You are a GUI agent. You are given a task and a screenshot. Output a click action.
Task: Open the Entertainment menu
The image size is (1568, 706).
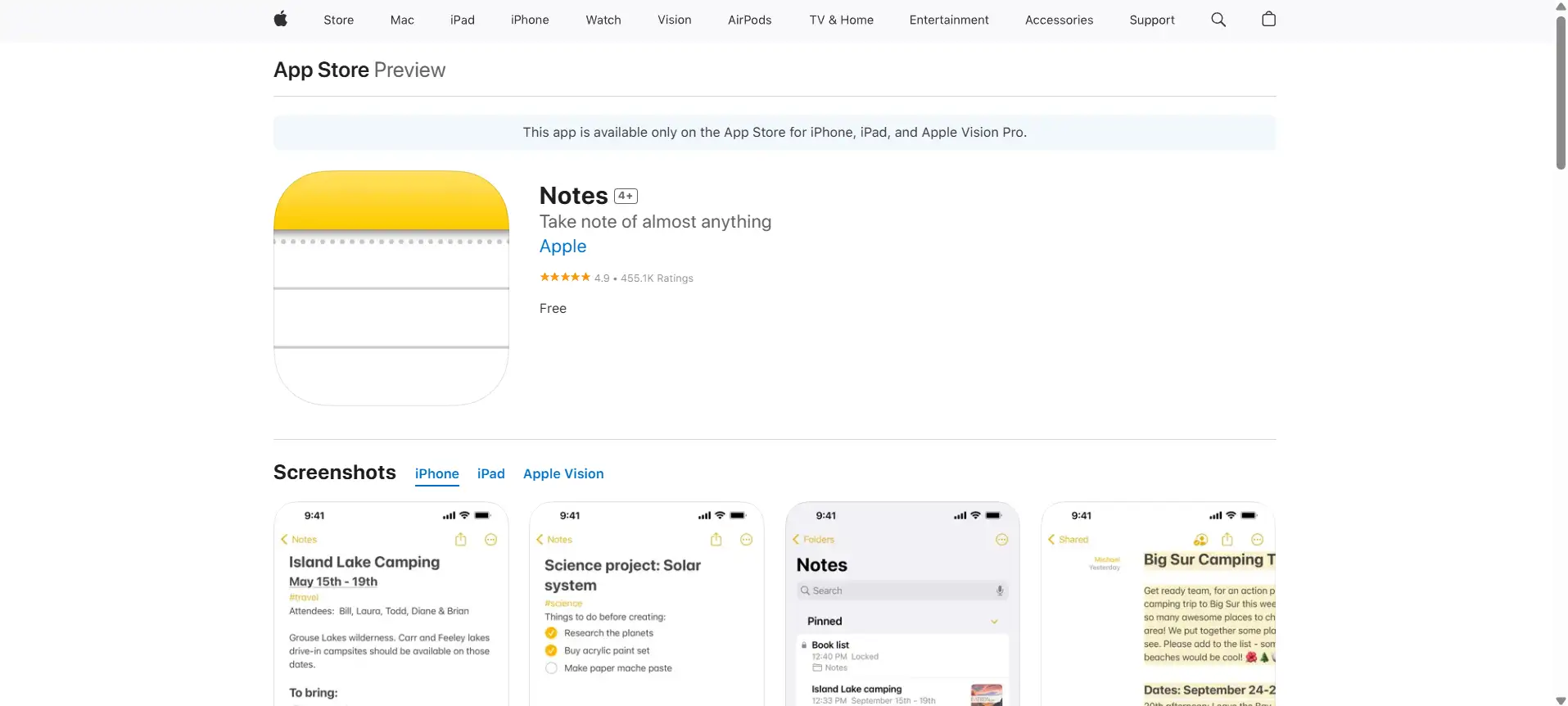click(x=949, y=20)
